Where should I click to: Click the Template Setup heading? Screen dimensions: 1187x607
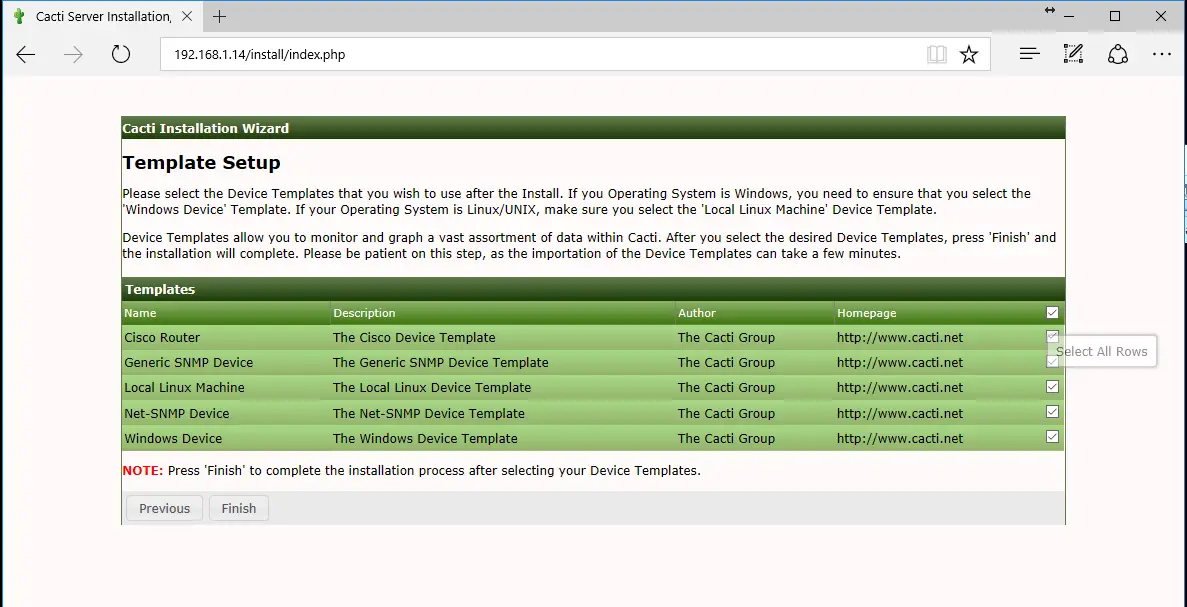(x=201, y=163)
